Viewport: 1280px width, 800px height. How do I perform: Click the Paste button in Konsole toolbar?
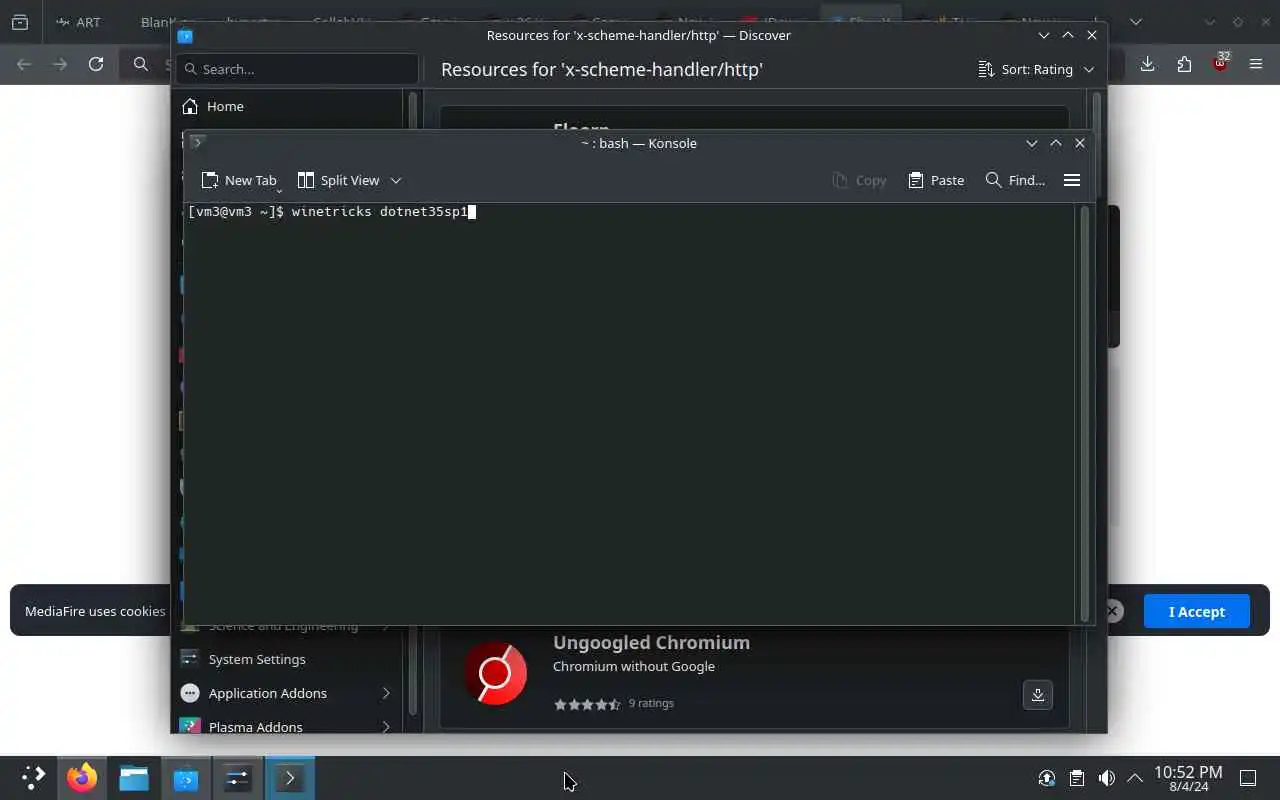point(936,180)
